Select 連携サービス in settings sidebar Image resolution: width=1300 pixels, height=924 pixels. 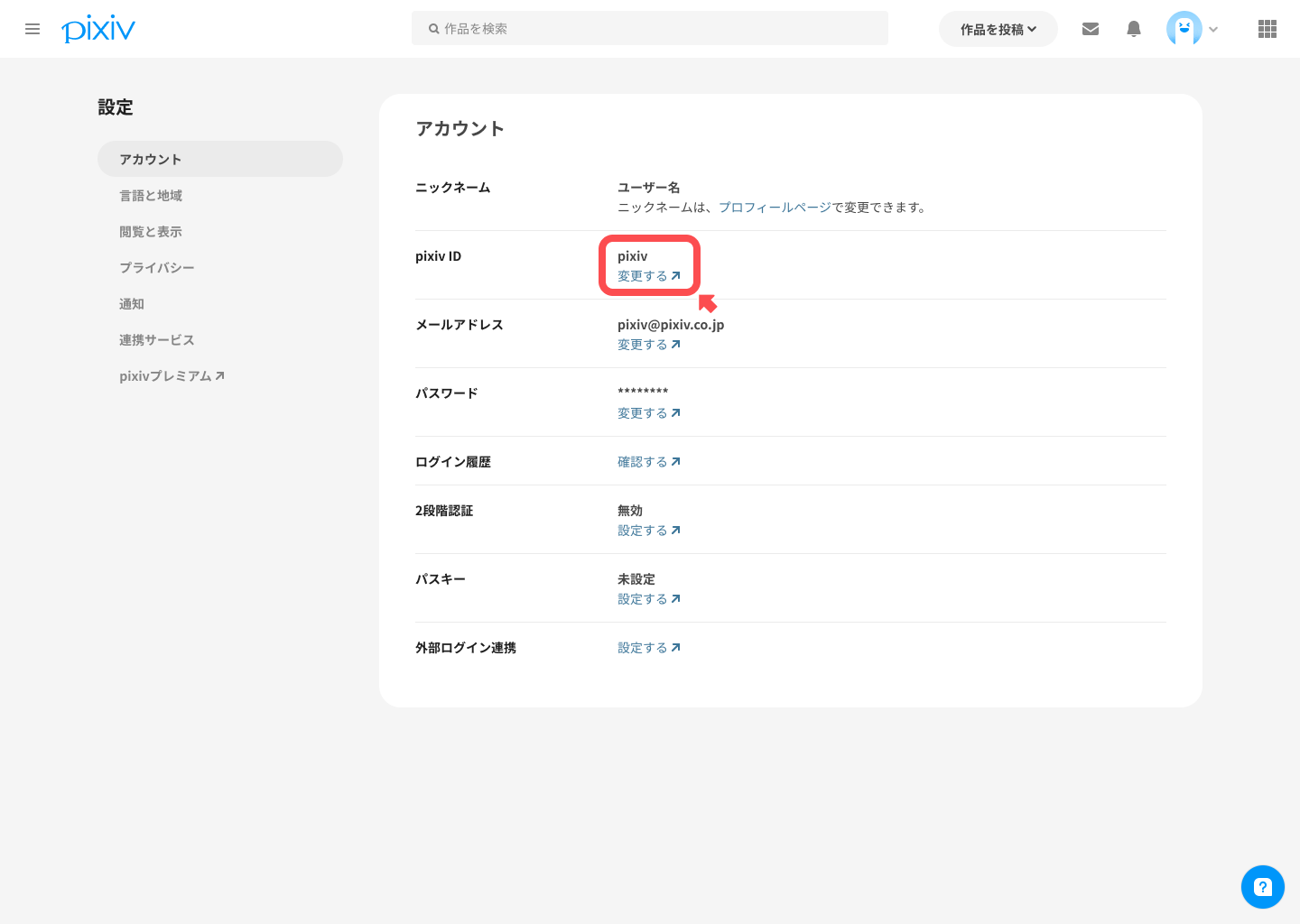click(157, 340)
